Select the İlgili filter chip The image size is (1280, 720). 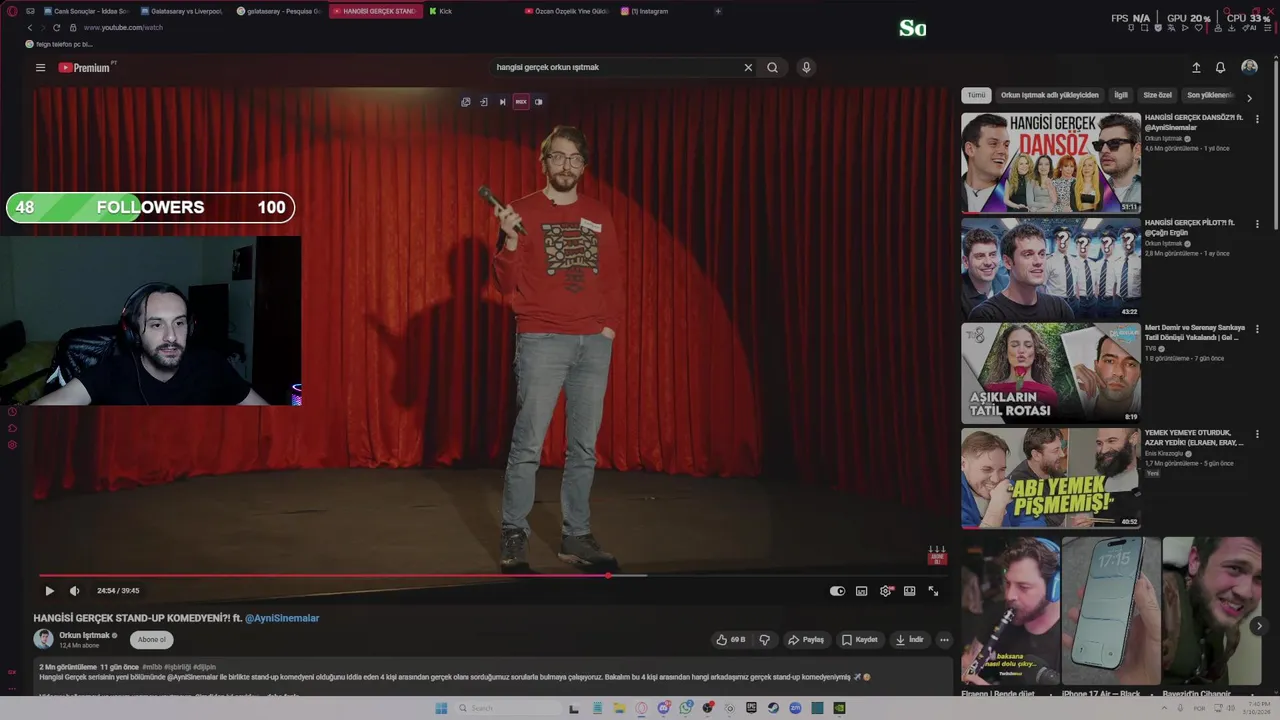[1121, 95]
